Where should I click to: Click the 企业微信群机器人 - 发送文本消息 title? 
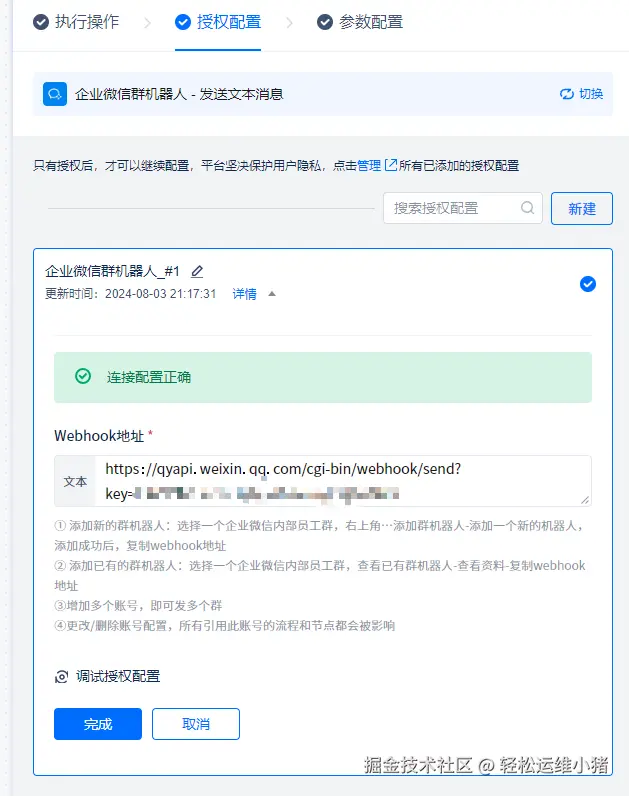coord(179,94)
